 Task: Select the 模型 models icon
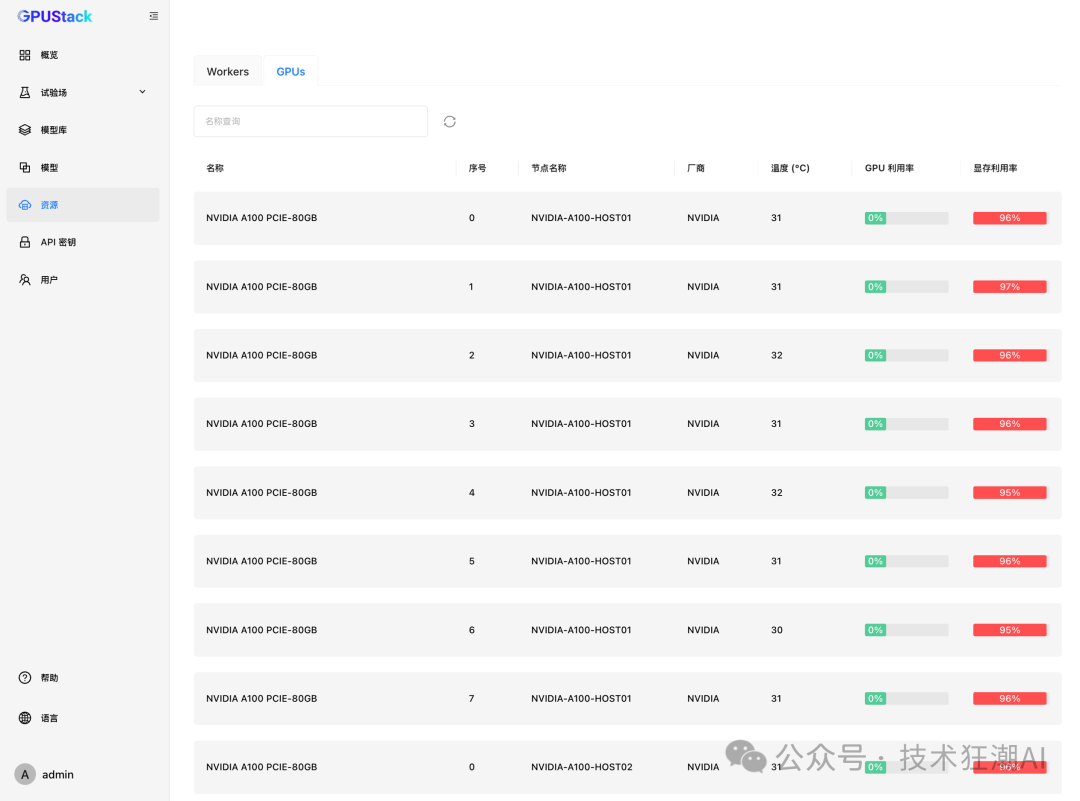pyautogui.click(x=25, y=167)
